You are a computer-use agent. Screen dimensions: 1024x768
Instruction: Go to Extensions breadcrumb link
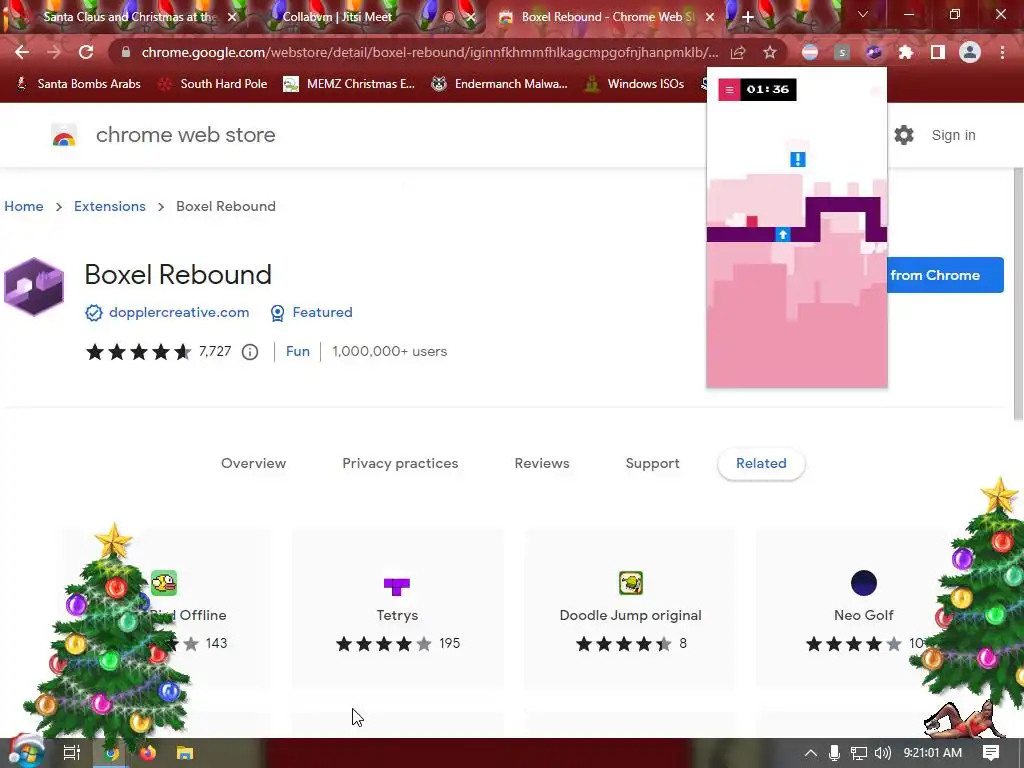pyautogui.click(x=110, y=206)
